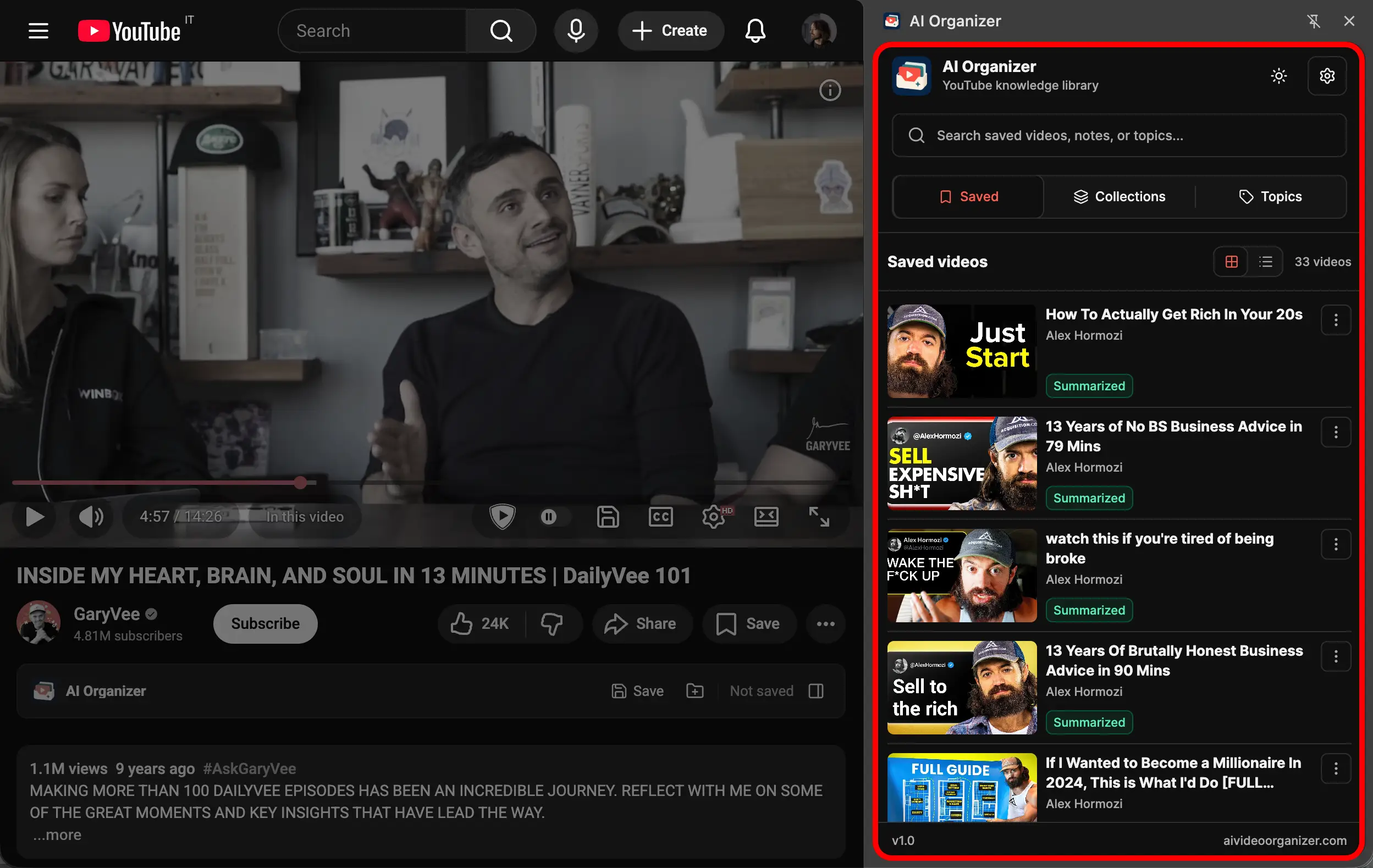Switch to the Topics tab

(x=1270, y=197)
